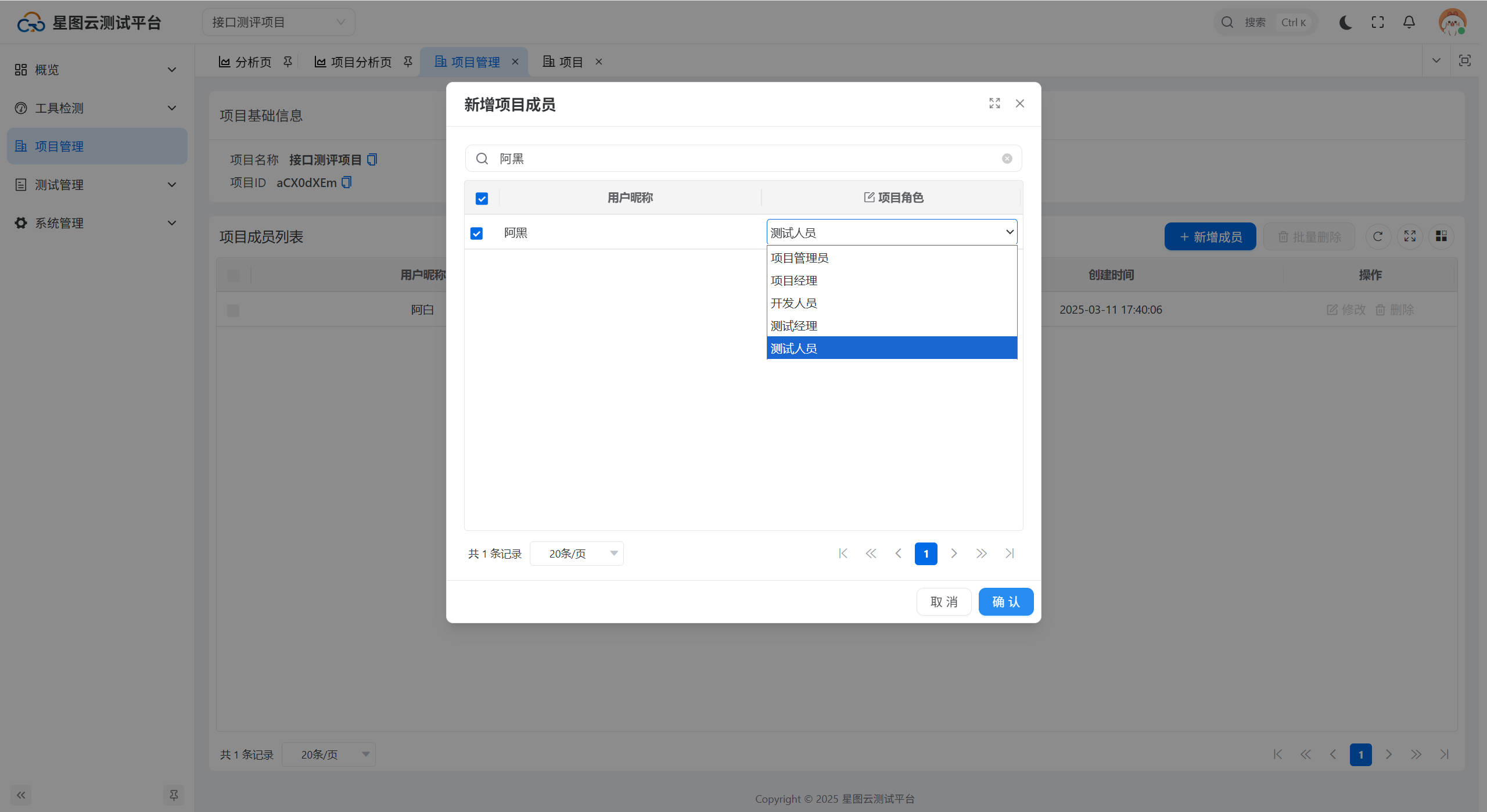Toggle dark mode moon icon

1345,22
